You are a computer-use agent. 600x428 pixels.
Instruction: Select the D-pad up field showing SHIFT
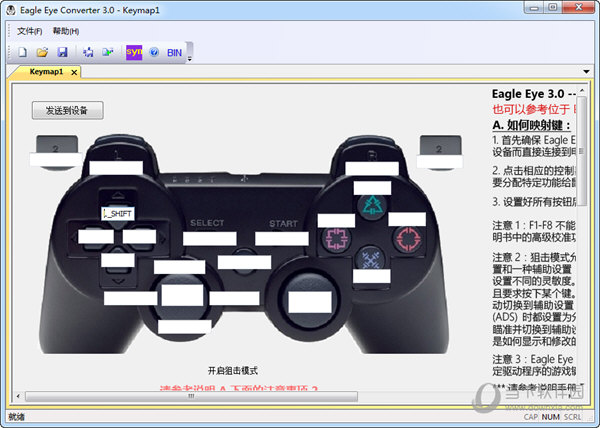pos(118,213)
